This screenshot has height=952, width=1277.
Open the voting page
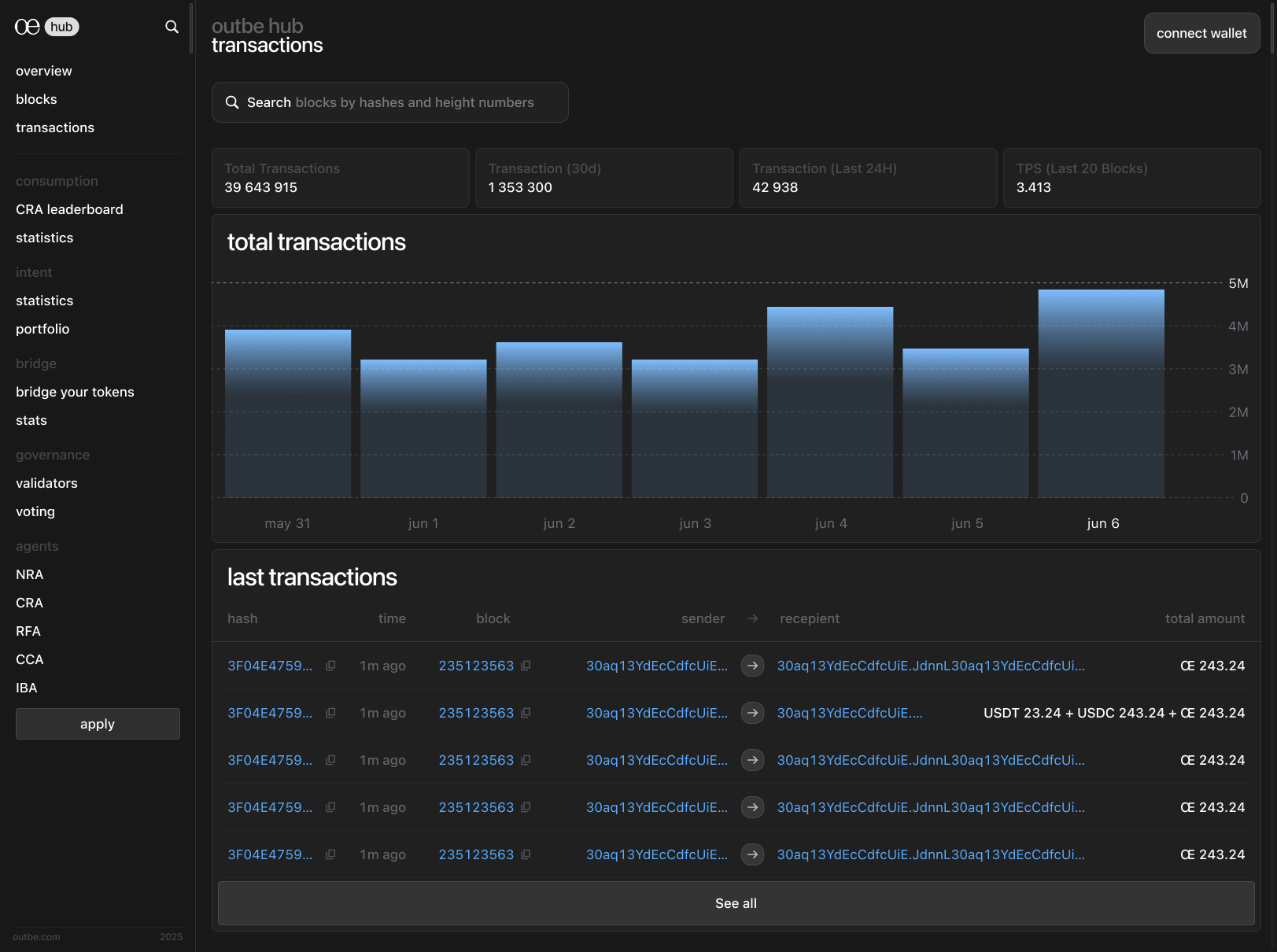[x=35, y=511]
